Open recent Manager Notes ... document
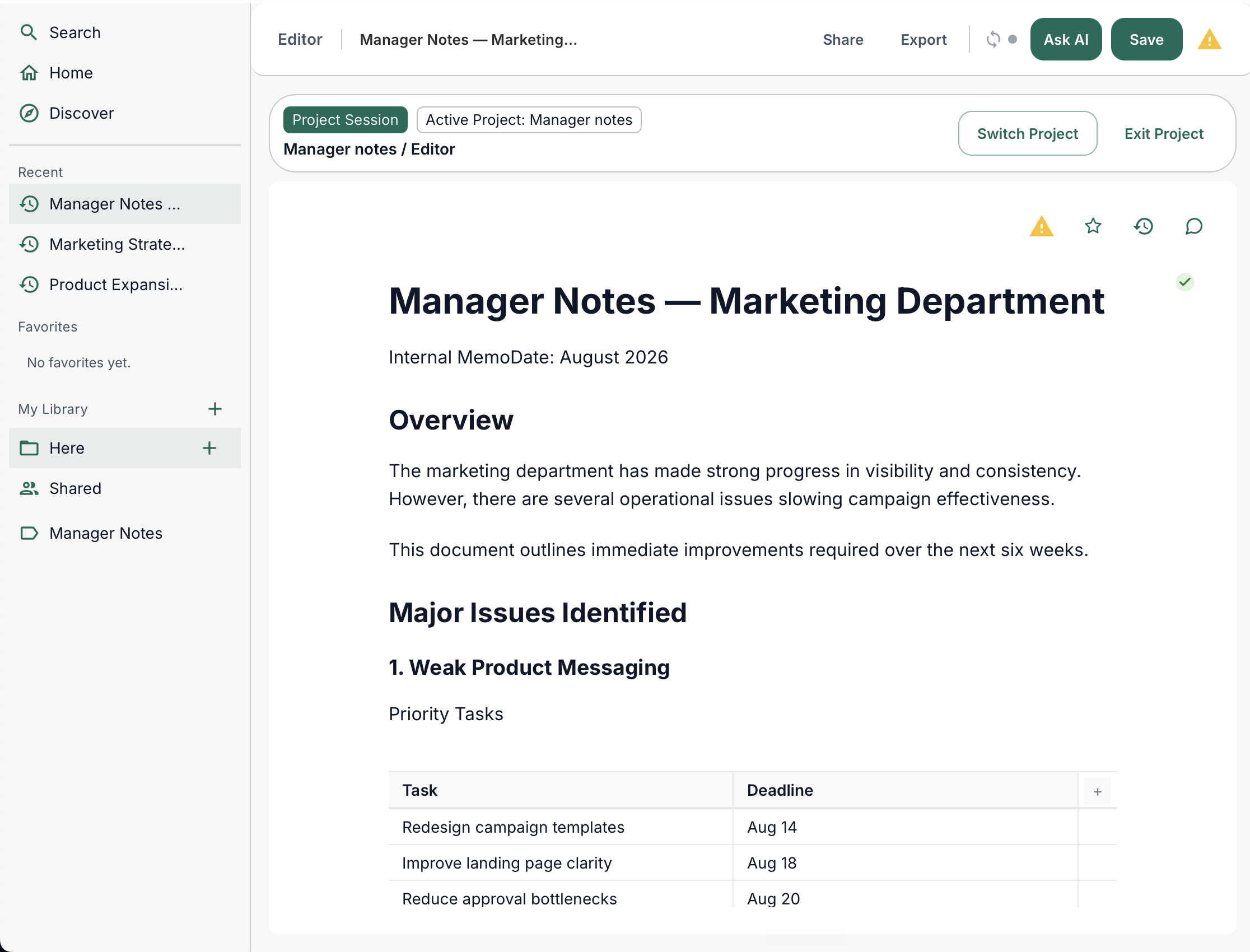This screenshot has width=1250, height=952. (x=125, y=203)
